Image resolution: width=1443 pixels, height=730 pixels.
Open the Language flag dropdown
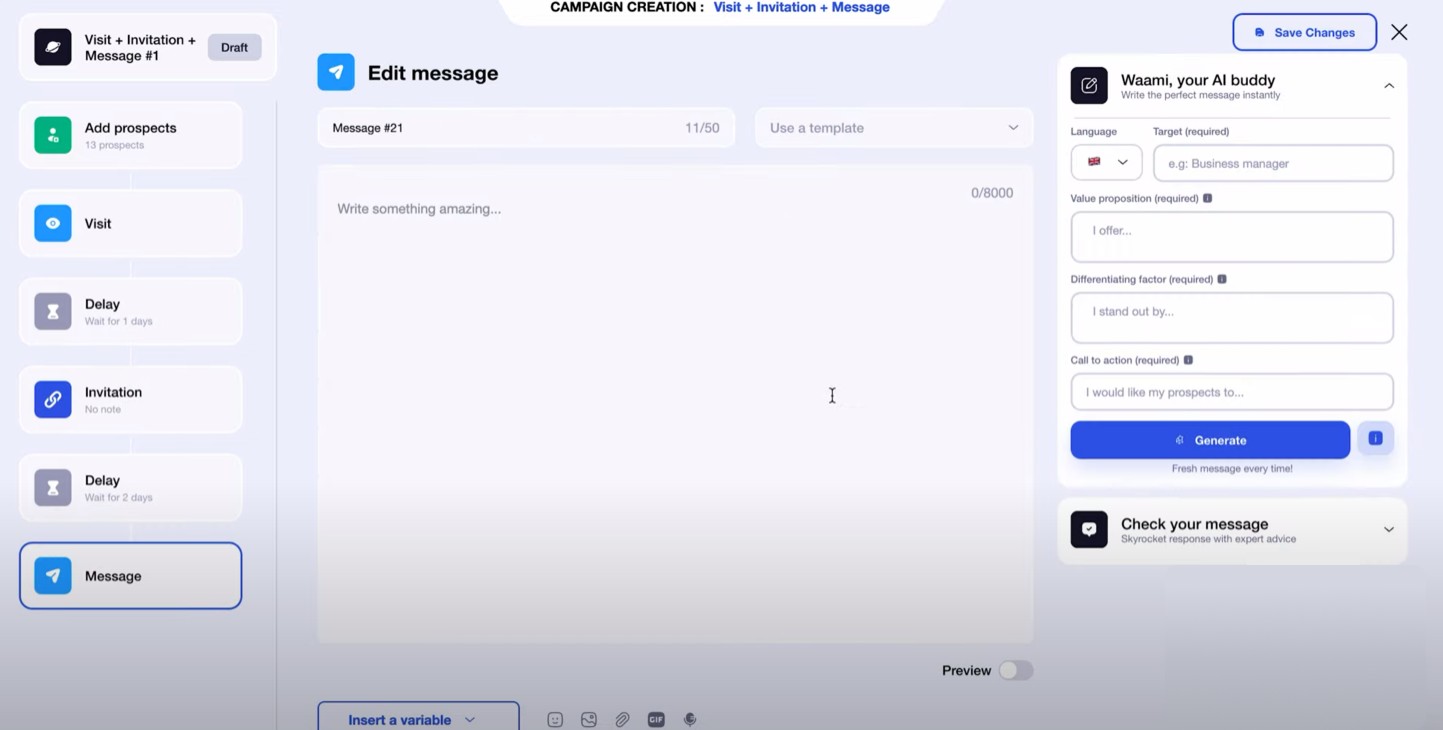pyautogui.click(x=1106, y=162)
